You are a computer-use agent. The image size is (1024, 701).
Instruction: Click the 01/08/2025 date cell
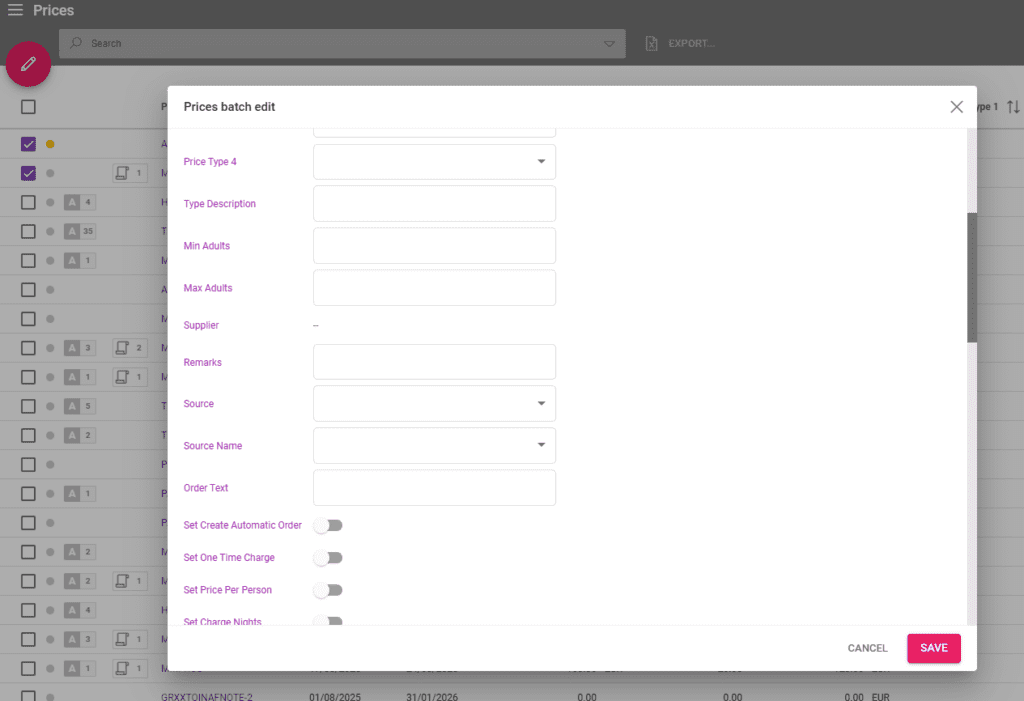coord(335,696)
